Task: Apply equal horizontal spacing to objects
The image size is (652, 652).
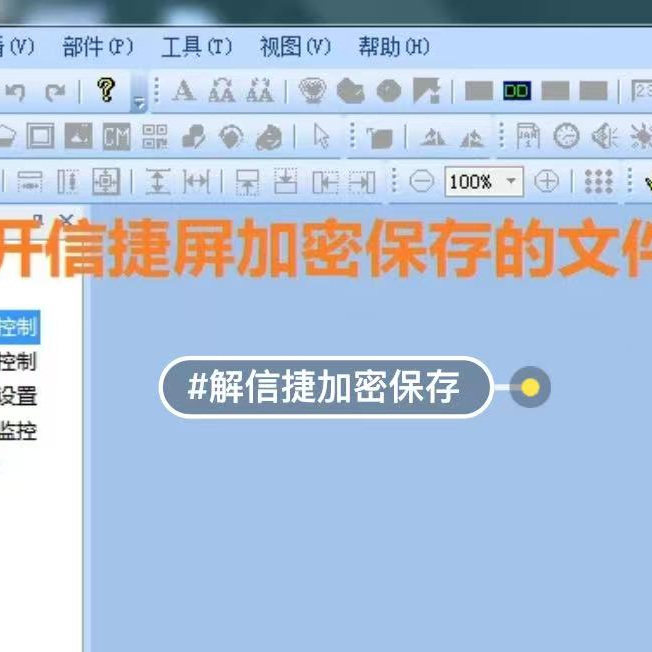Action: [x=197, y=181]
